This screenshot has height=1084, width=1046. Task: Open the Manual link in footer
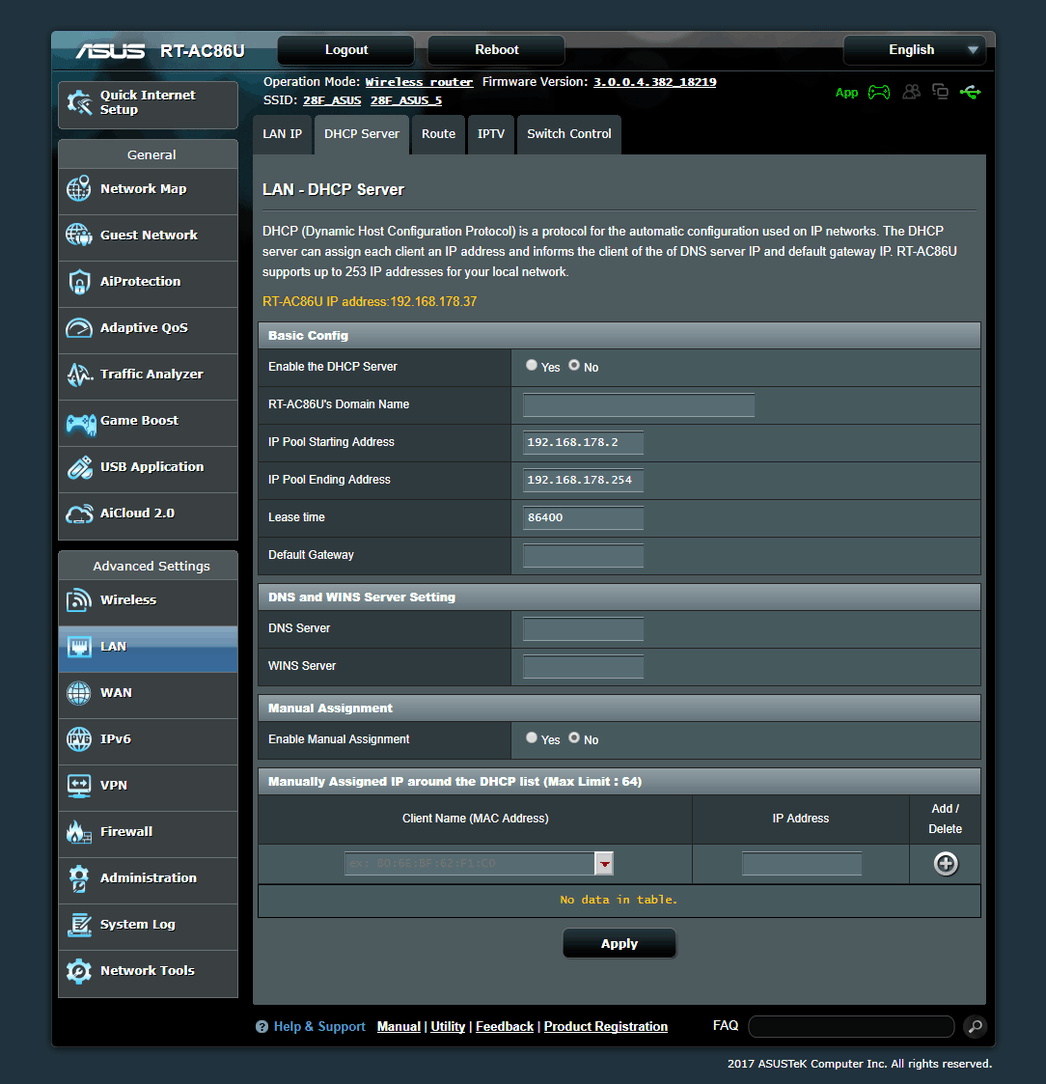tap(399, 1027)
